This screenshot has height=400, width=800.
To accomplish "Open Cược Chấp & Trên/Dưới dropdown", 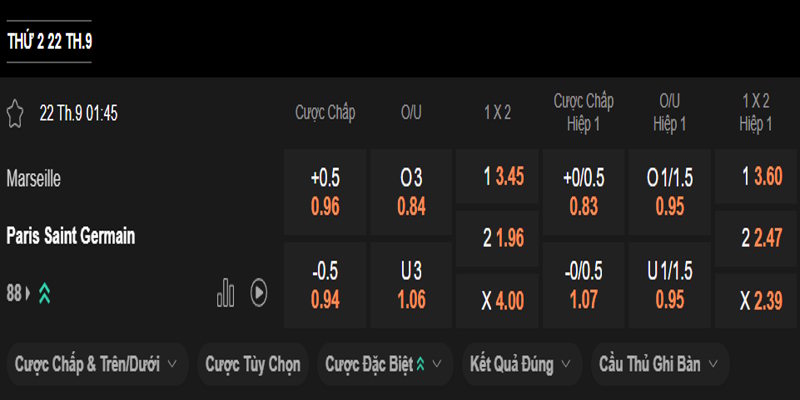I will [x=96, y=365].
